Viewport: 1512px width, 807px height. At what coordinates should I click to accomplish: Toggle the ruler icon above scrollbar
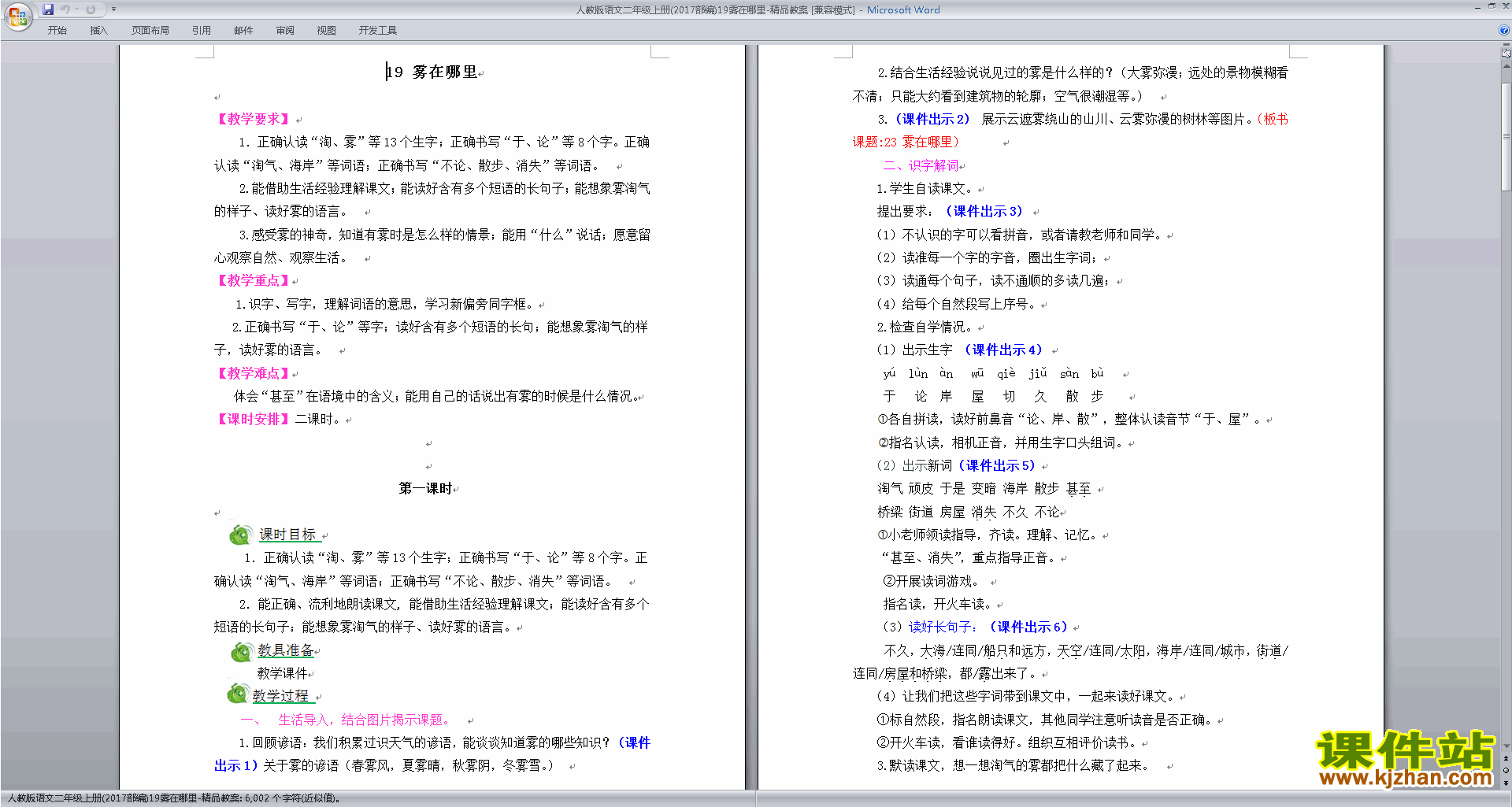point(1506,54)
